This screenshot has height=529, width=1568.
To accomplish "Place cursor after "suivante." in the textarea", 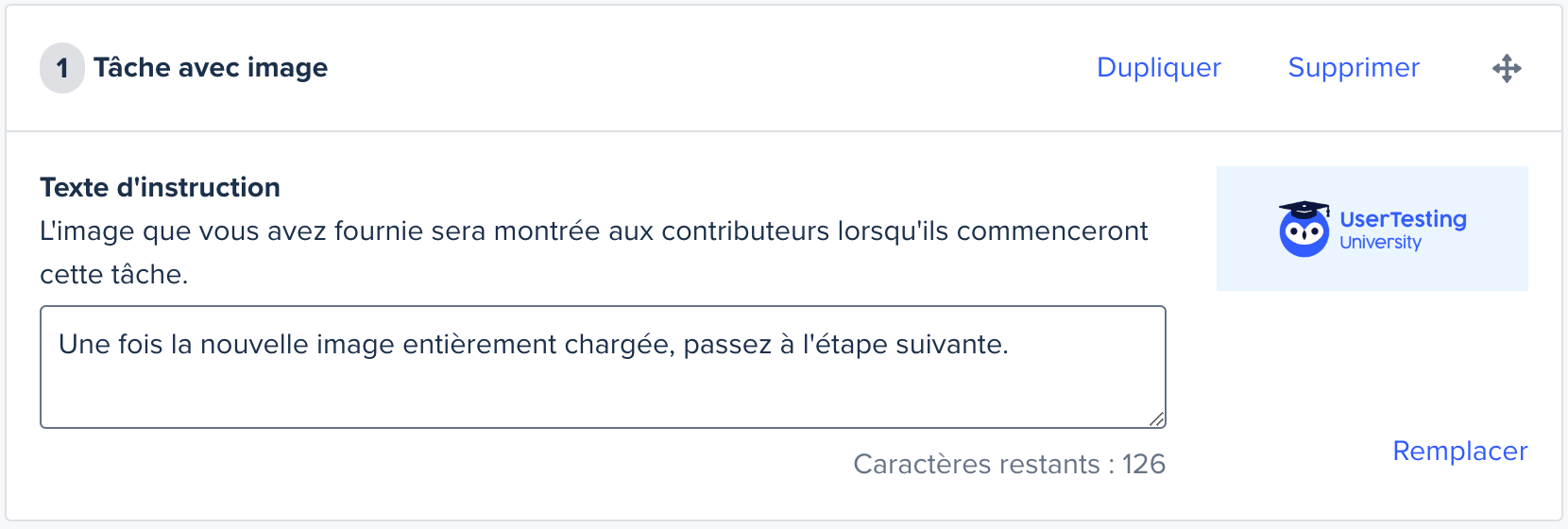I will 1011,345.
